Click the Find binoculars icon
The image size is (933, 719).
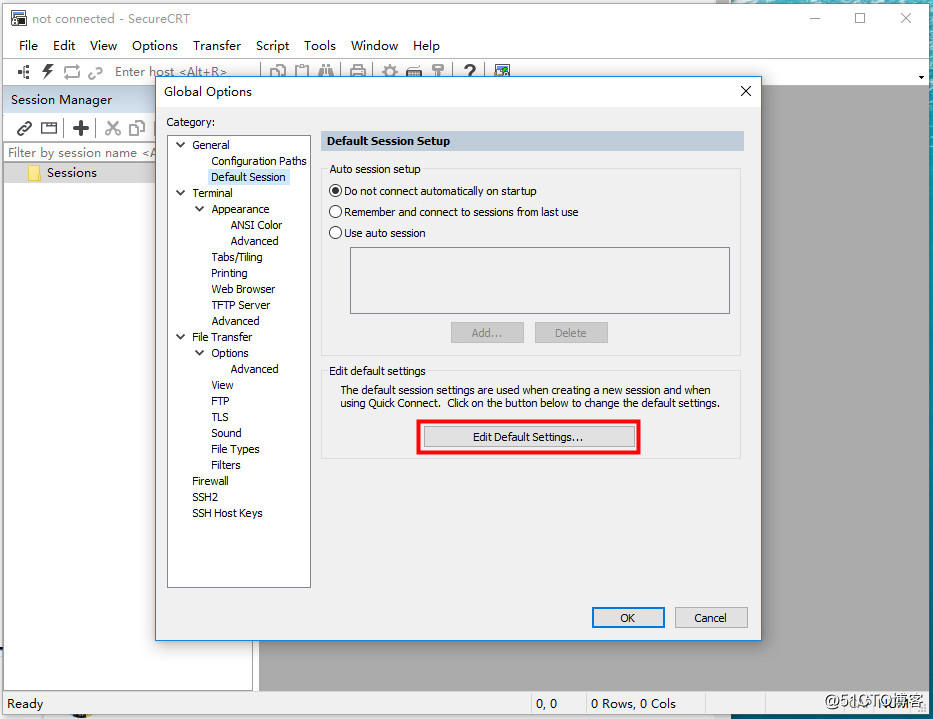[326, 71]
